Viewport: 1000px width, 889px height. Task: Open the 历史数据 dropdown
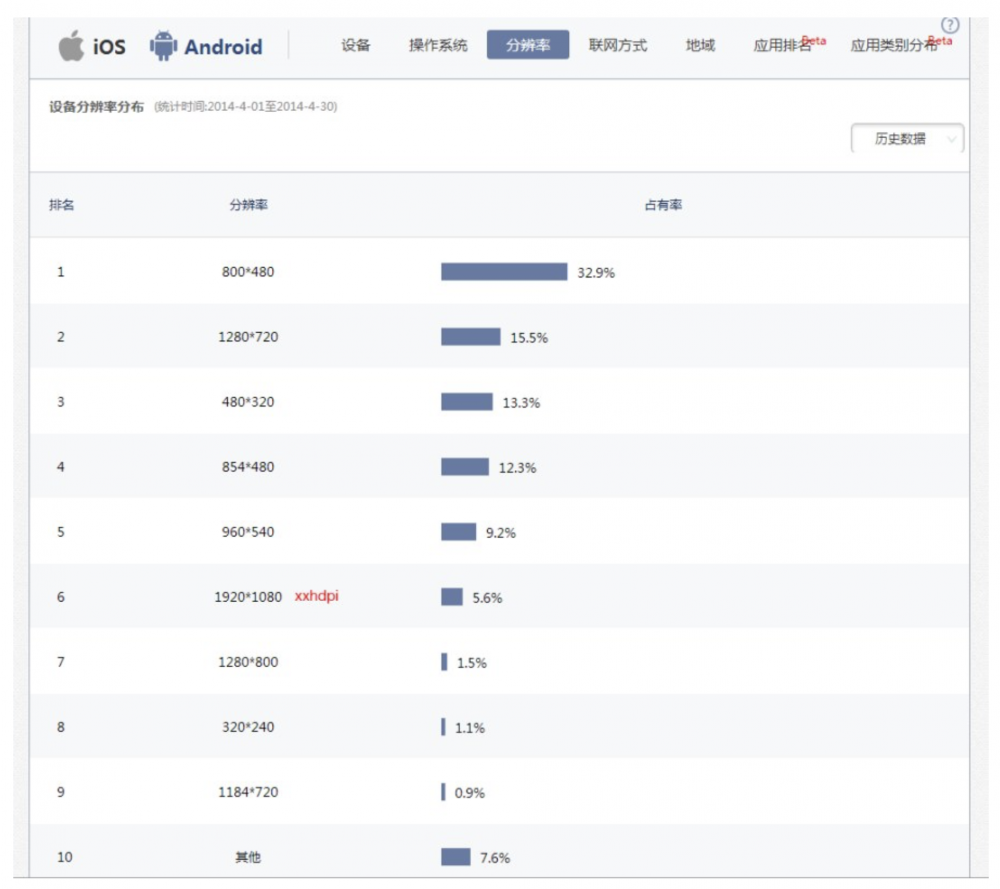click(907, 139)
